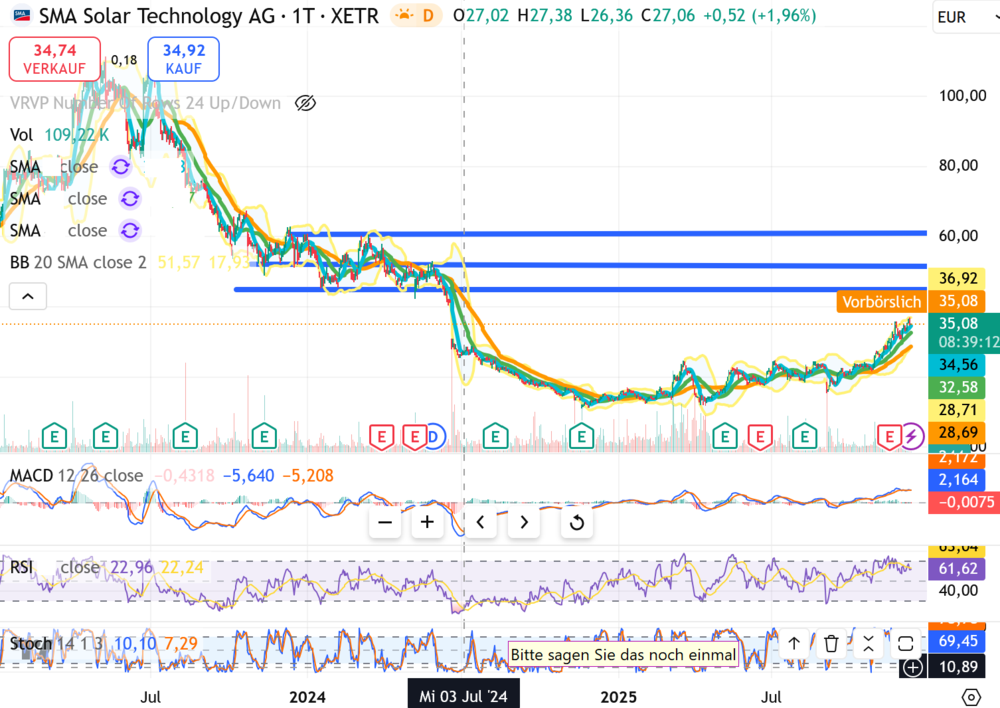
Task: Open alert creation via the circled plus icon
Action: point(911,666)
